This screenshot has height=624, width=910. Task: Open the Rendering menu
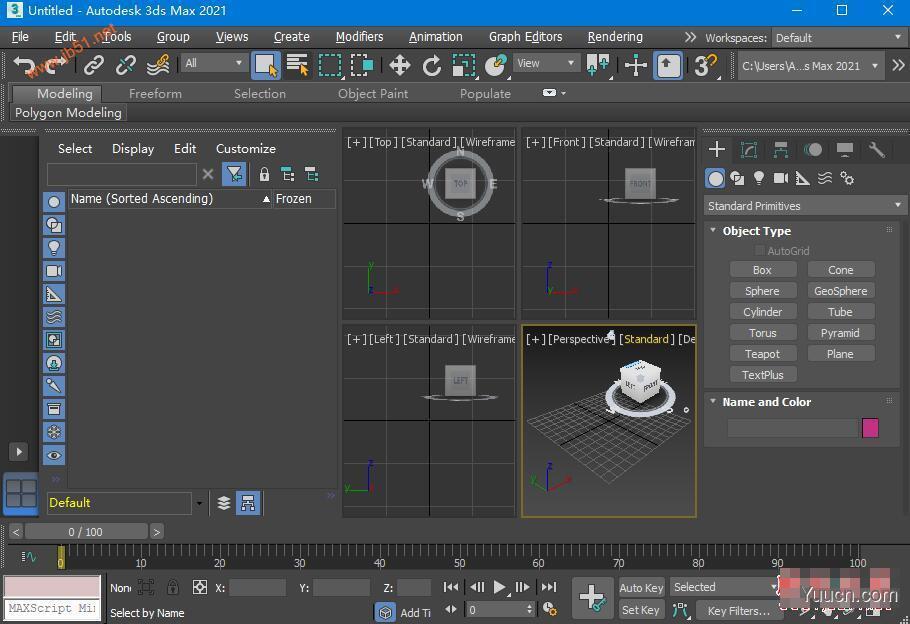point(614,37)
